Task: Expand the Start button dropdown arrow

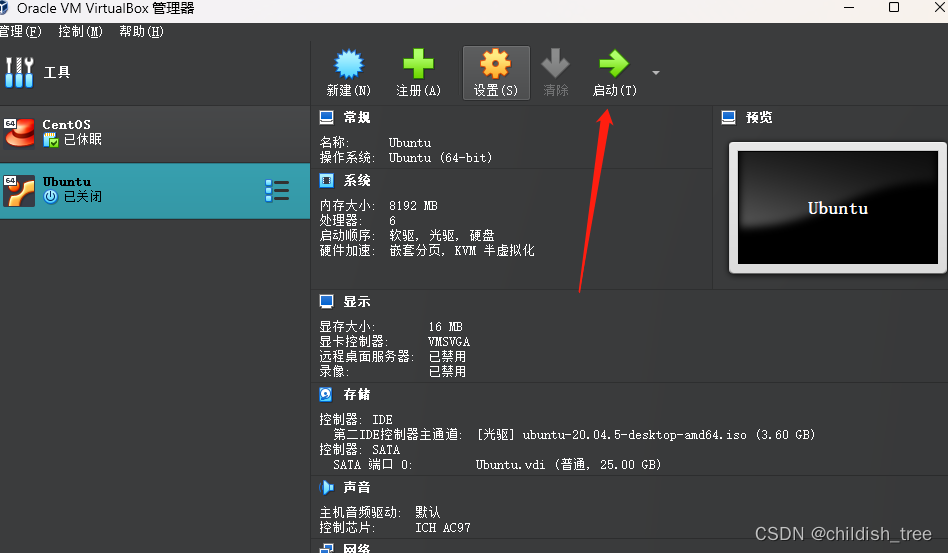Action: 656,73
